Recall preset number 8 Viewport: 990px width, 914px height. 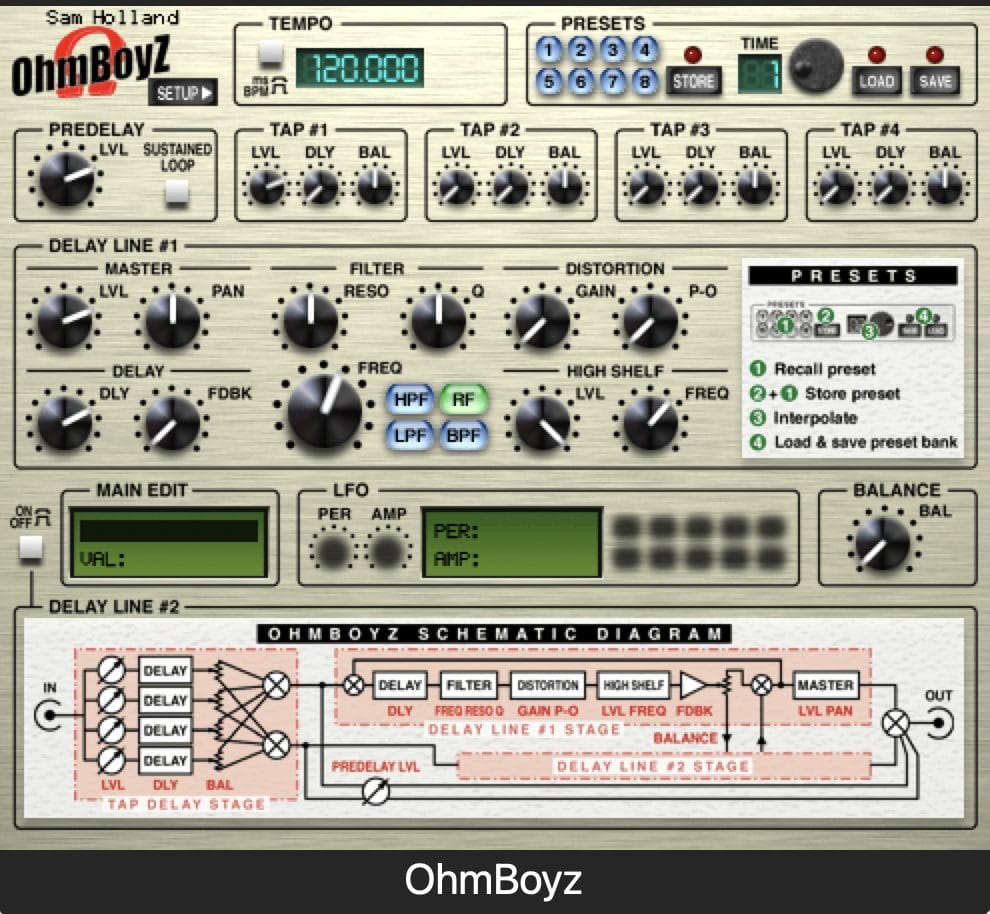[x=645, y=81]
